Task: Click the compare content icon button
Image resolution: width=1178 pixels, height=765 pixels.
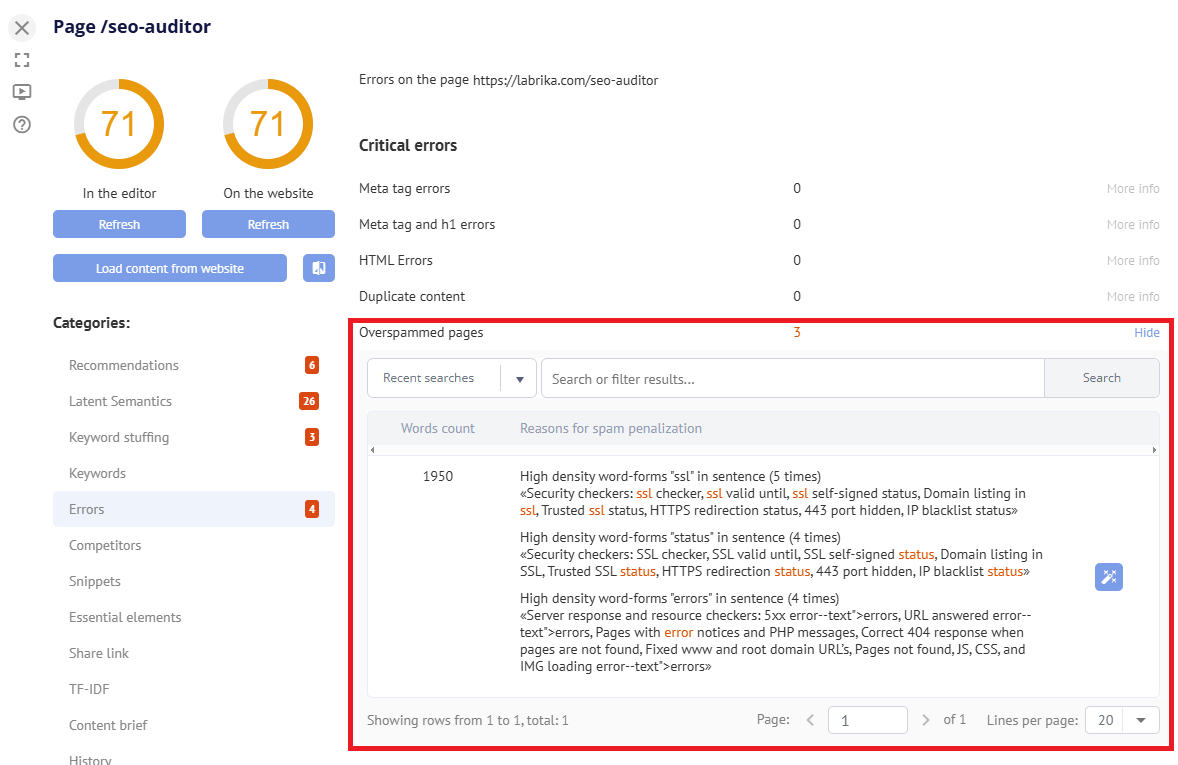Action: click(319, 268)
